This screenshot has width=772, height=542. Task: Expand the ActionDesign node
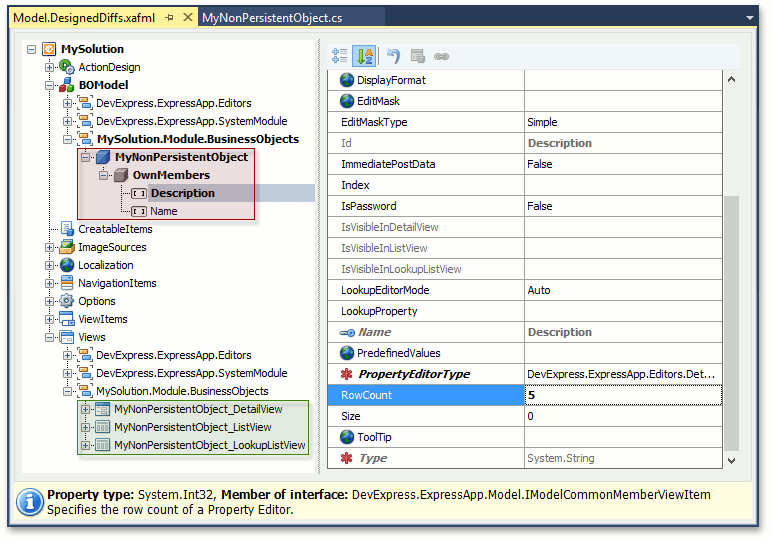click(x=50, y=67)
